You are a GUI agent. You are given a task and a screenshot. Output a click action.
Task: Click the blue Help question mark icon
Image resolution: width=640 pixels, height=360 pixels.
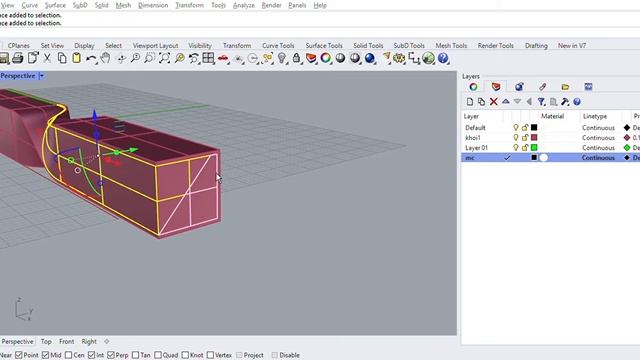click(443, 58)
